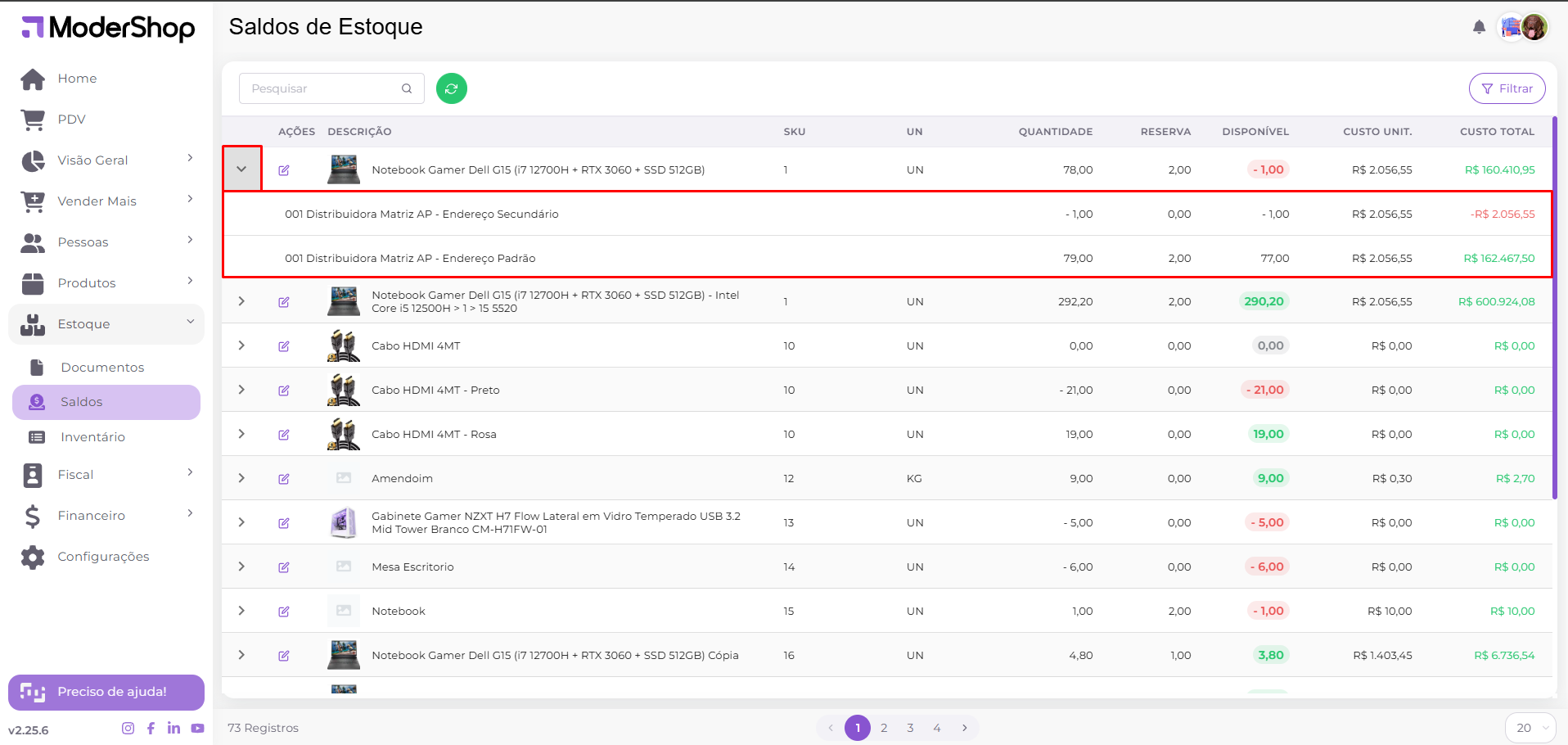Expand the Mesa Escritorio row
This screenshot has width=1568, height=745.
pyautogui.click(x=241, y=567)
